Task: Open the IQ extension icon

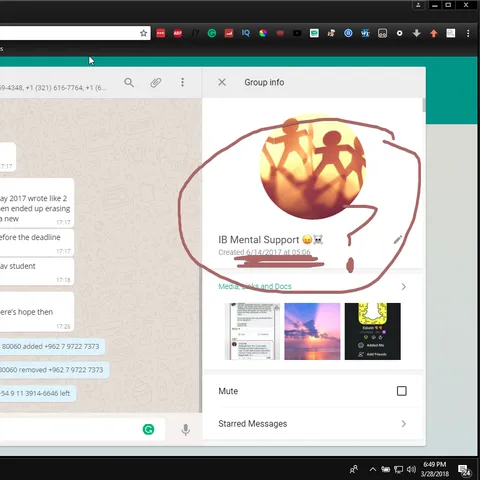Action: pos(246,33)
